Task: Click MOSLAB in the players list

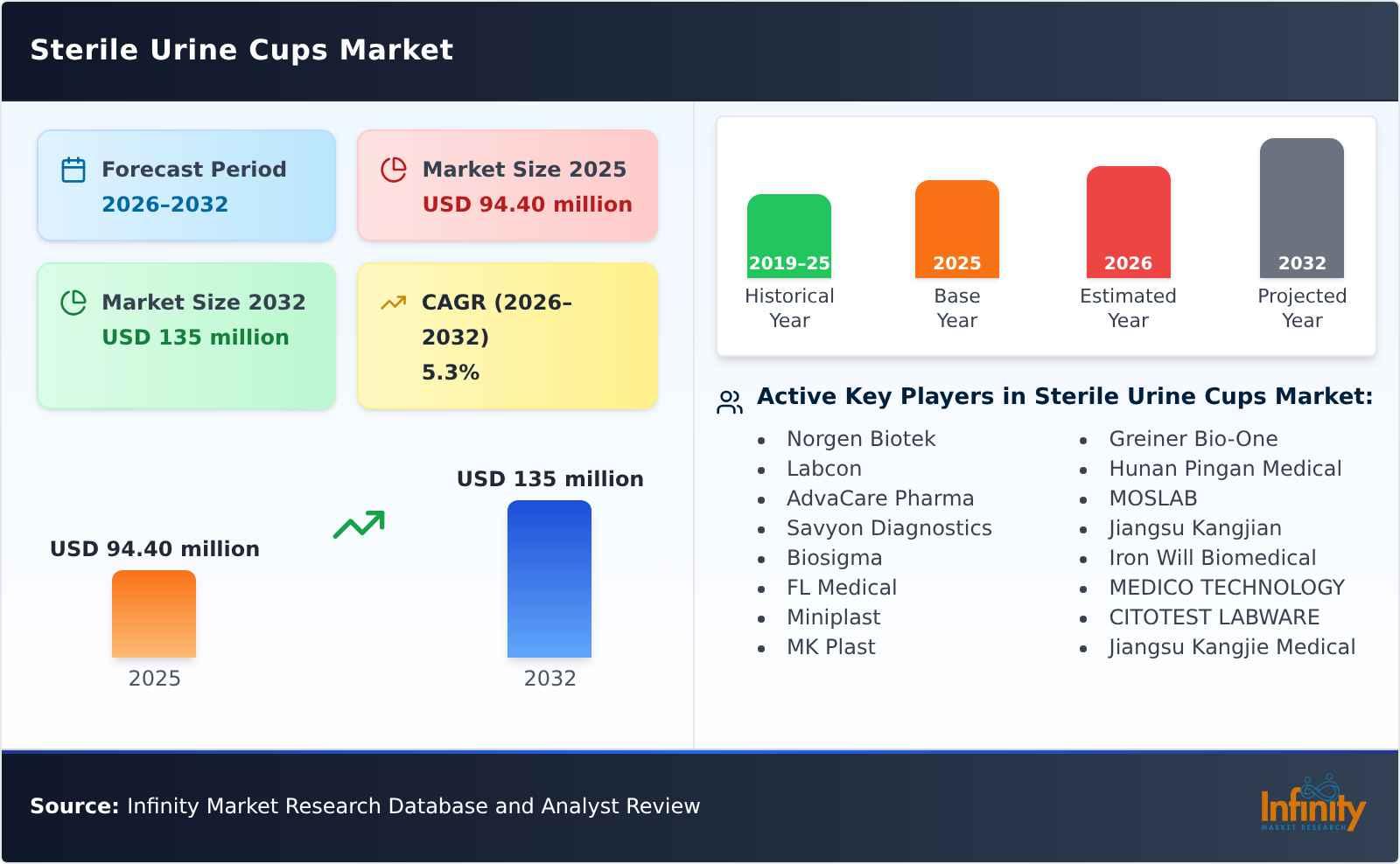Action: (1153, 498)
